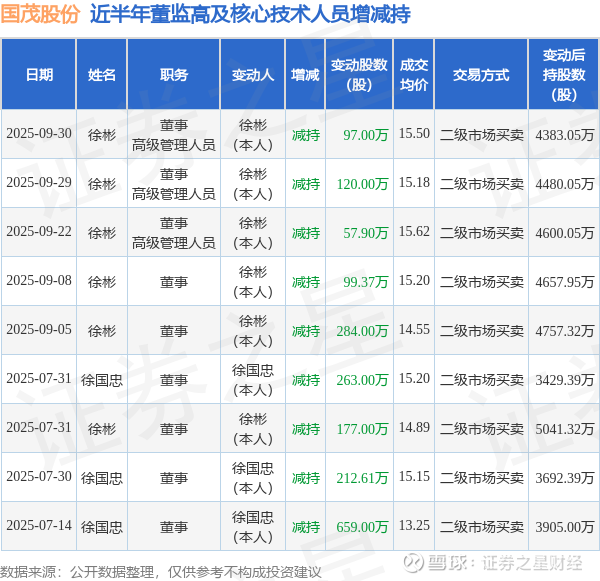Click 董事 position in the 2025-09-08 row
The height and width of the screenshot is (581, 600).
[x=174, y=282]
